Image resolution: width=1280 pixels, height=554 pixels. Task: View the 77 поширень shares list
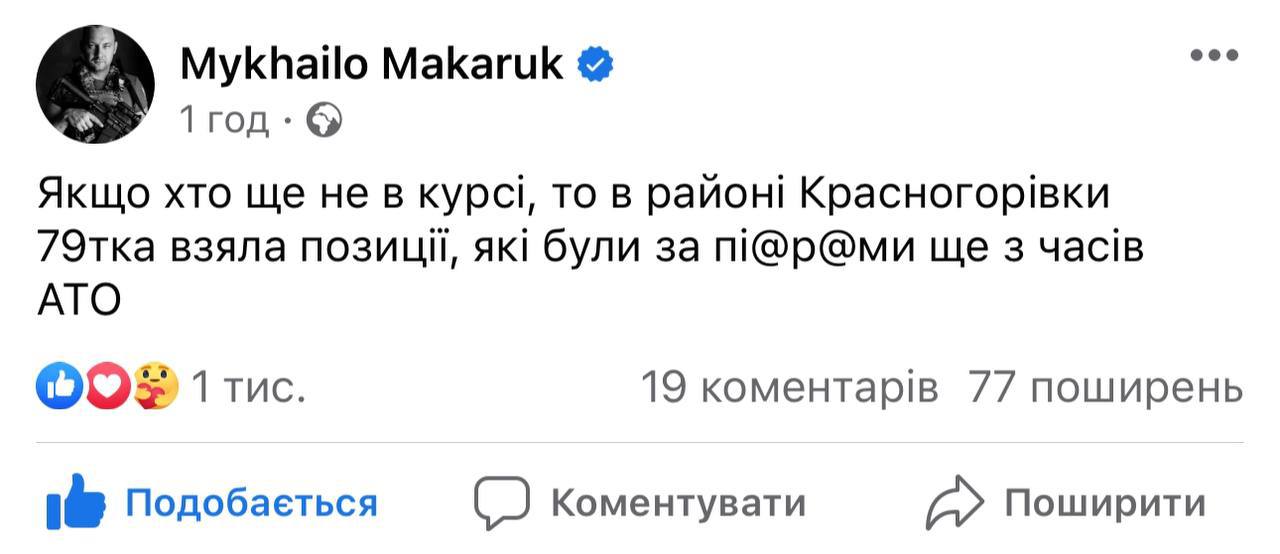click(x=1106, y=386)
